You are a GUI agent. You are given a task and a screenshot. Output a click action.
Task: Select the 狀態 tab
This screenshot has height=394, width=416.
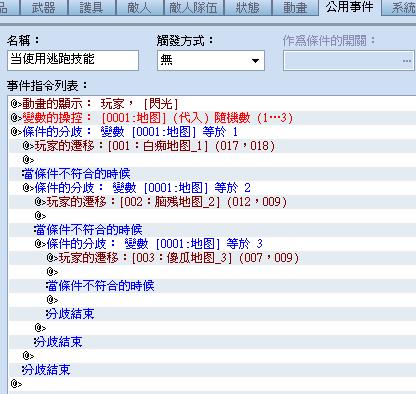248,8
